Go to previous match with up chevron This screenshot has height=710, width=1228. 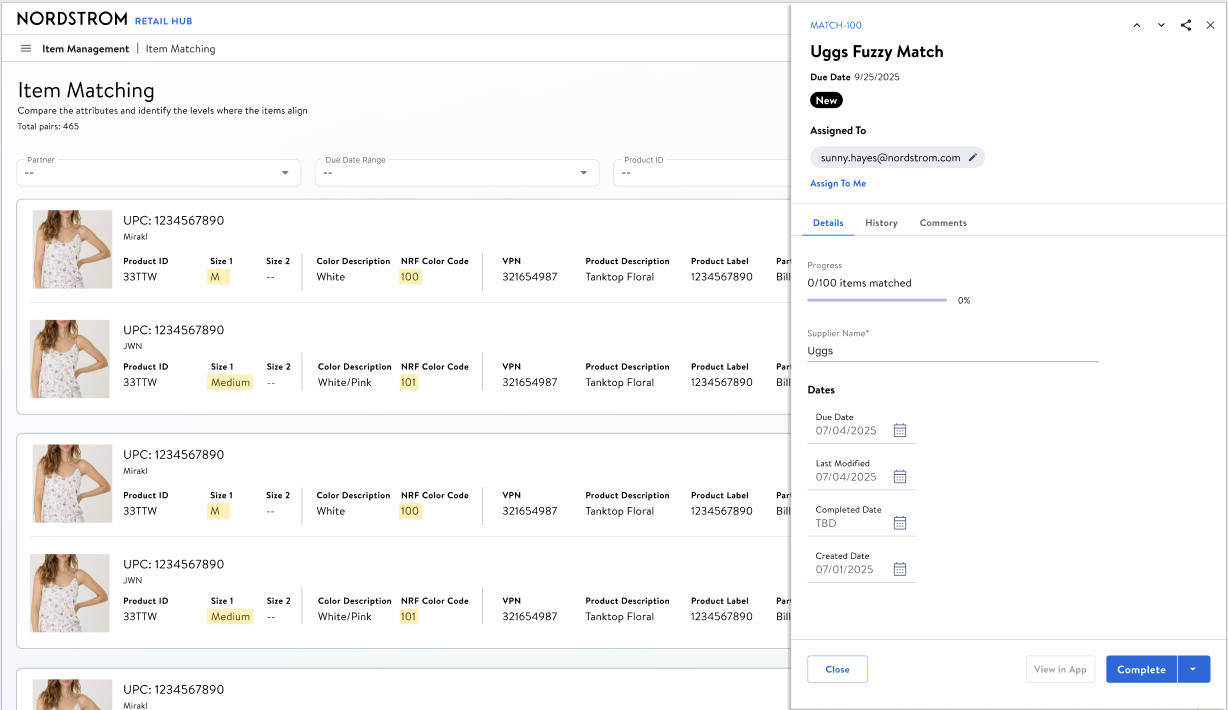pyautogui.click(x=1137, y=25)
